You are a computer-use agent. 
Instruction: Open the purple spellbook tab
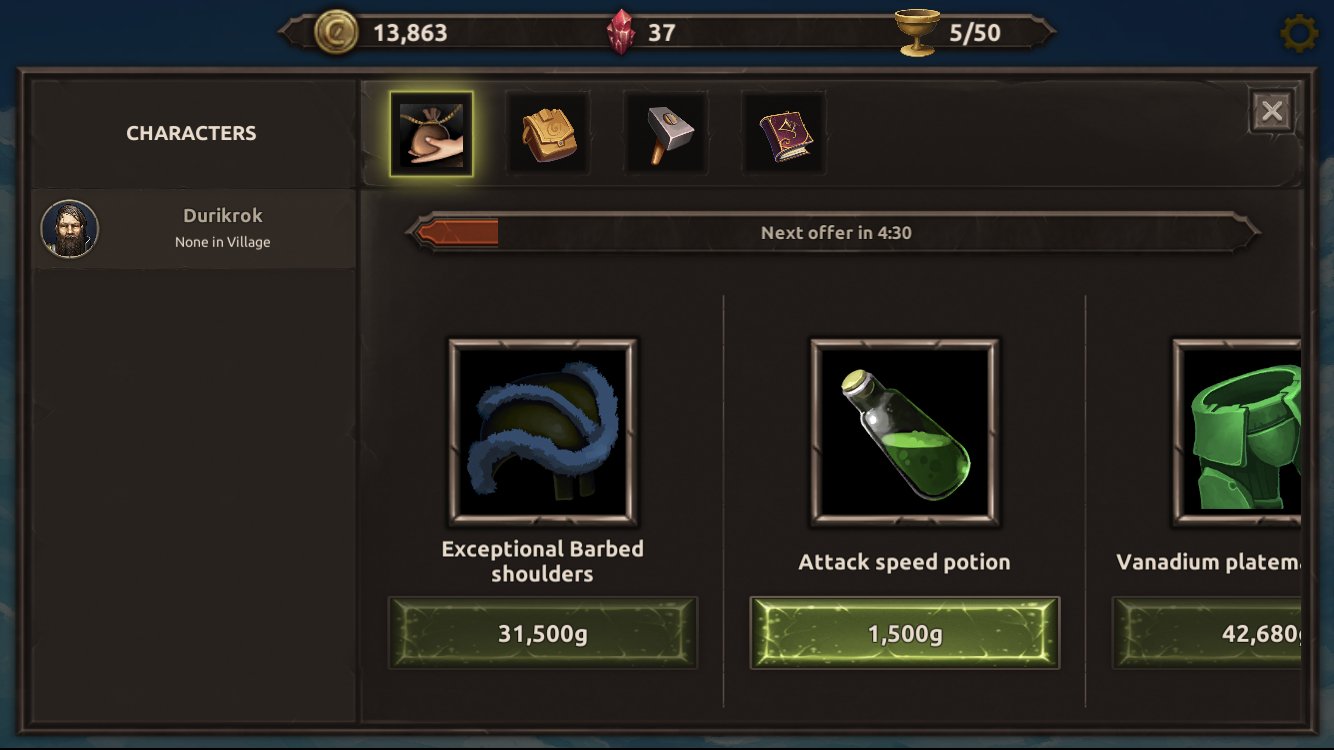click(784, 134)
